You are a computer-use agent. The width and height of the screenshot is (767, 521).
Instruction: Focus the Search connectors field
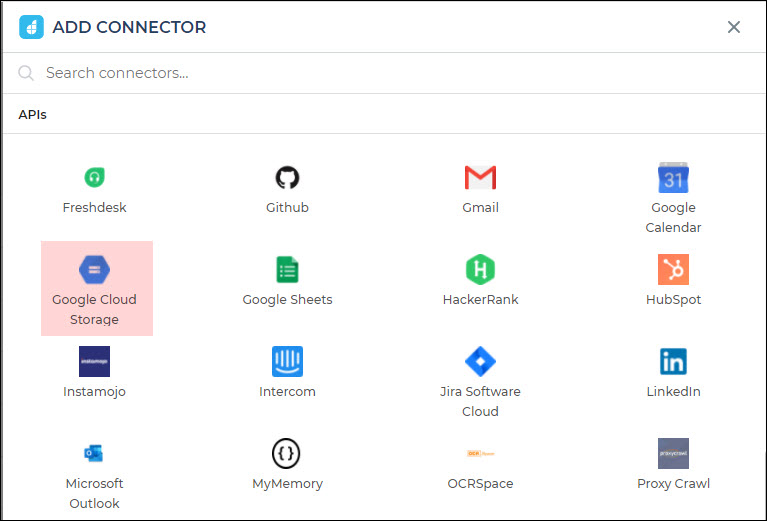pyautogui.click(x=384, y=73)
